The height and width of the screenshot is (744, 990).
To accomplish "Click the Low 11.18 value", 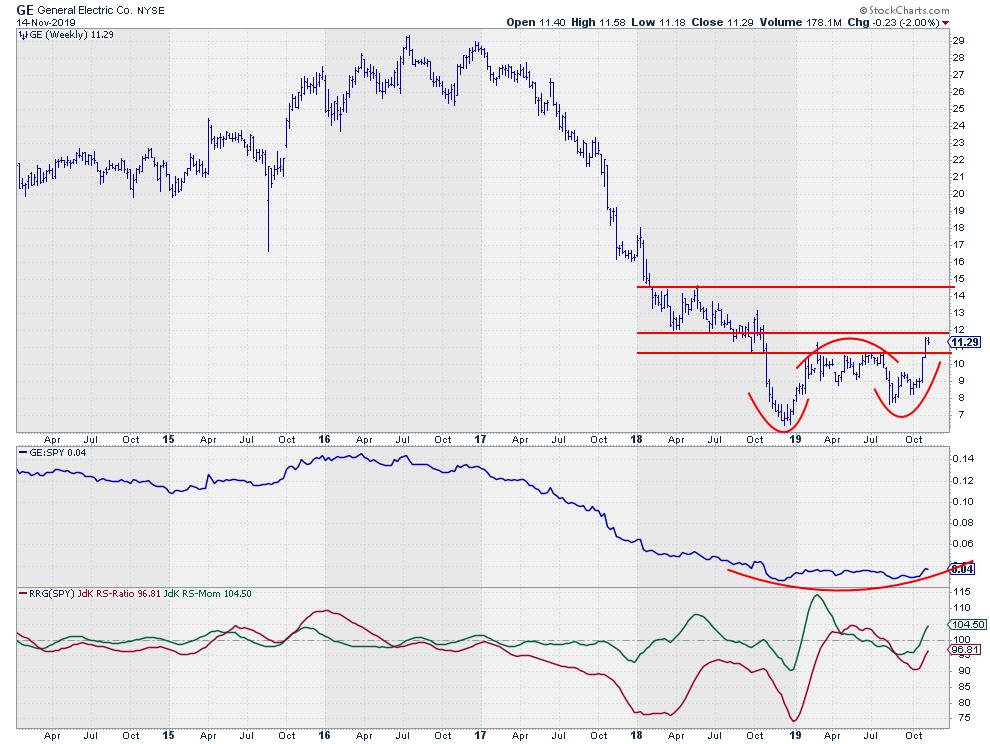I will (658, 22).
